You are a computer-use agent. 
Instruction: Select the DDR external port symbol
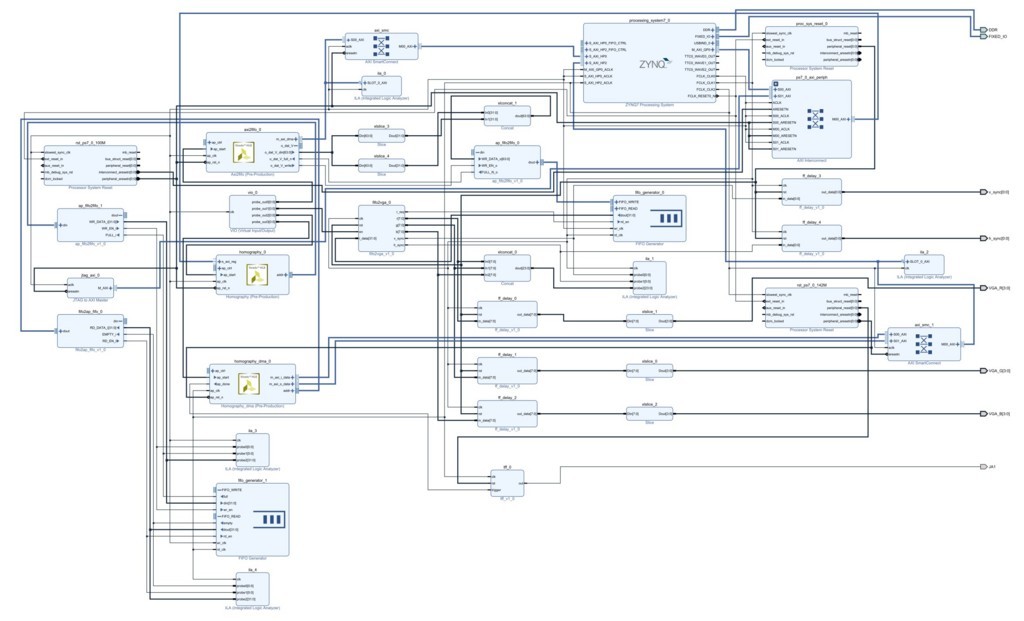[984, 30]
